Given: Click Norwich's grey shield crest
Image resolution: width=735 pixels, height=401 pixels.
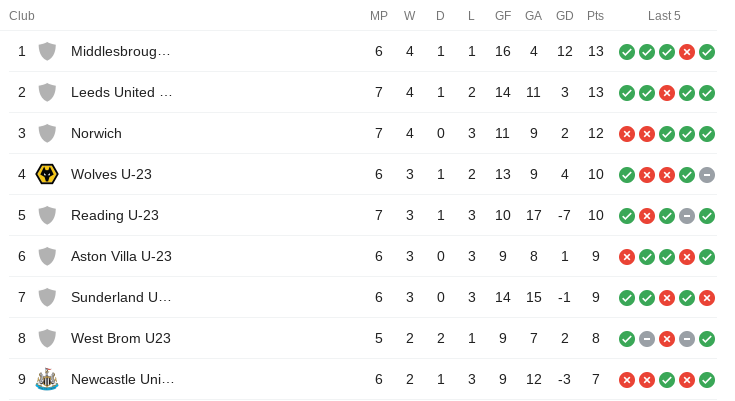Looking at the screenshot, I should click(47, 133).
